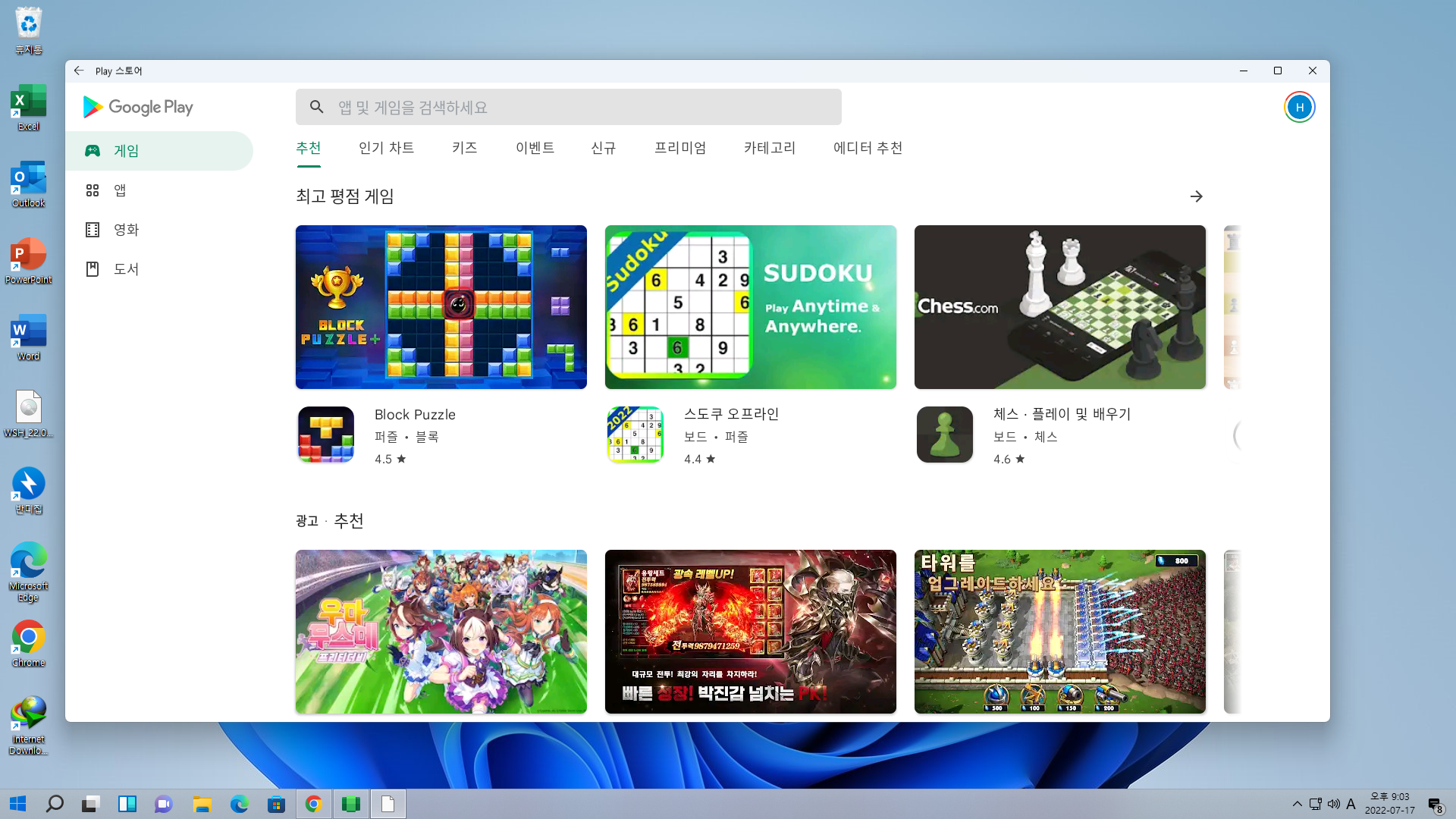
Task: Open the Chess.com banner image
Action: (1060, 307)
